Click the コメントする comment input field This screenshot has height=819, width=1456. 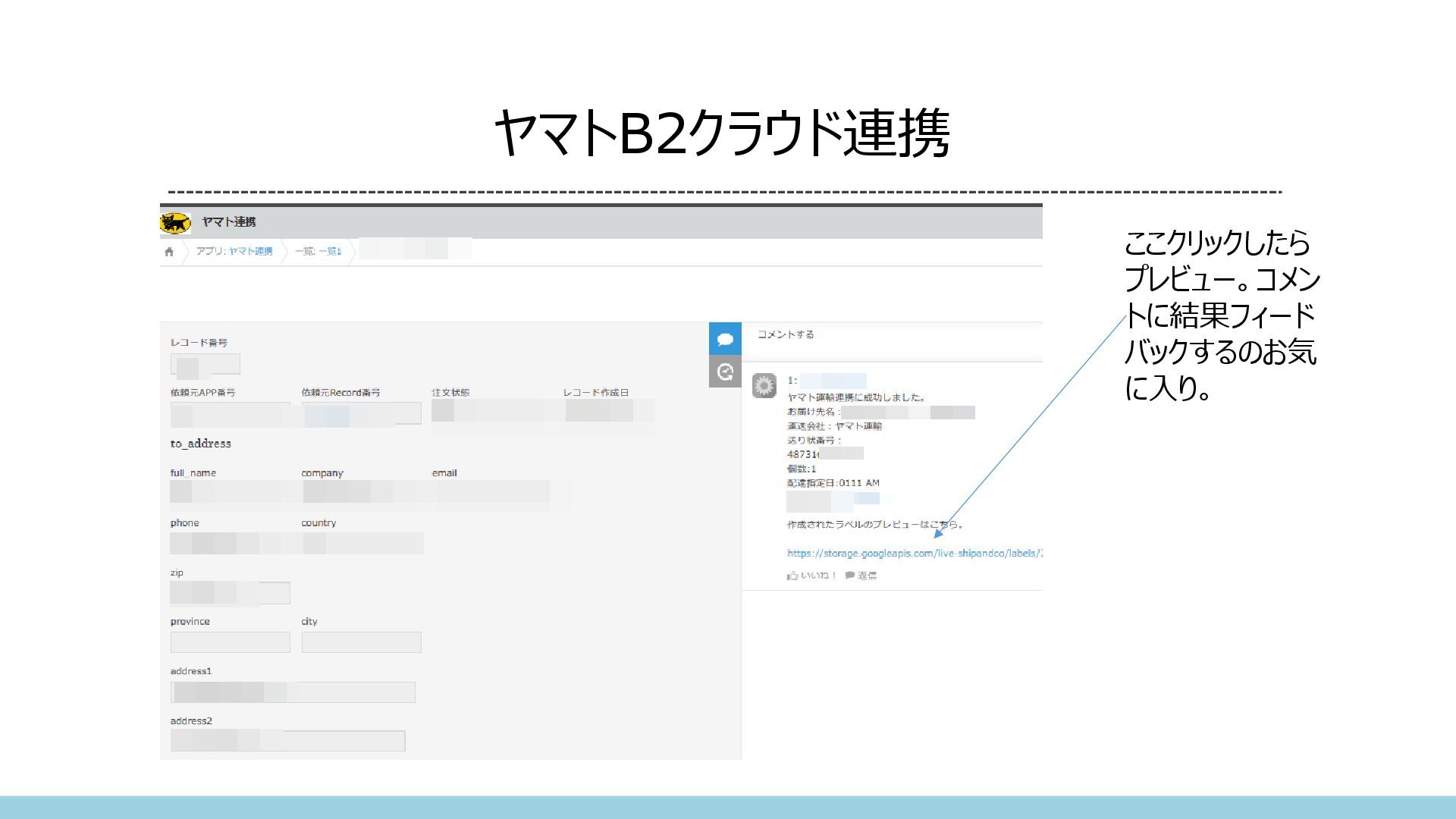[892, 334]
